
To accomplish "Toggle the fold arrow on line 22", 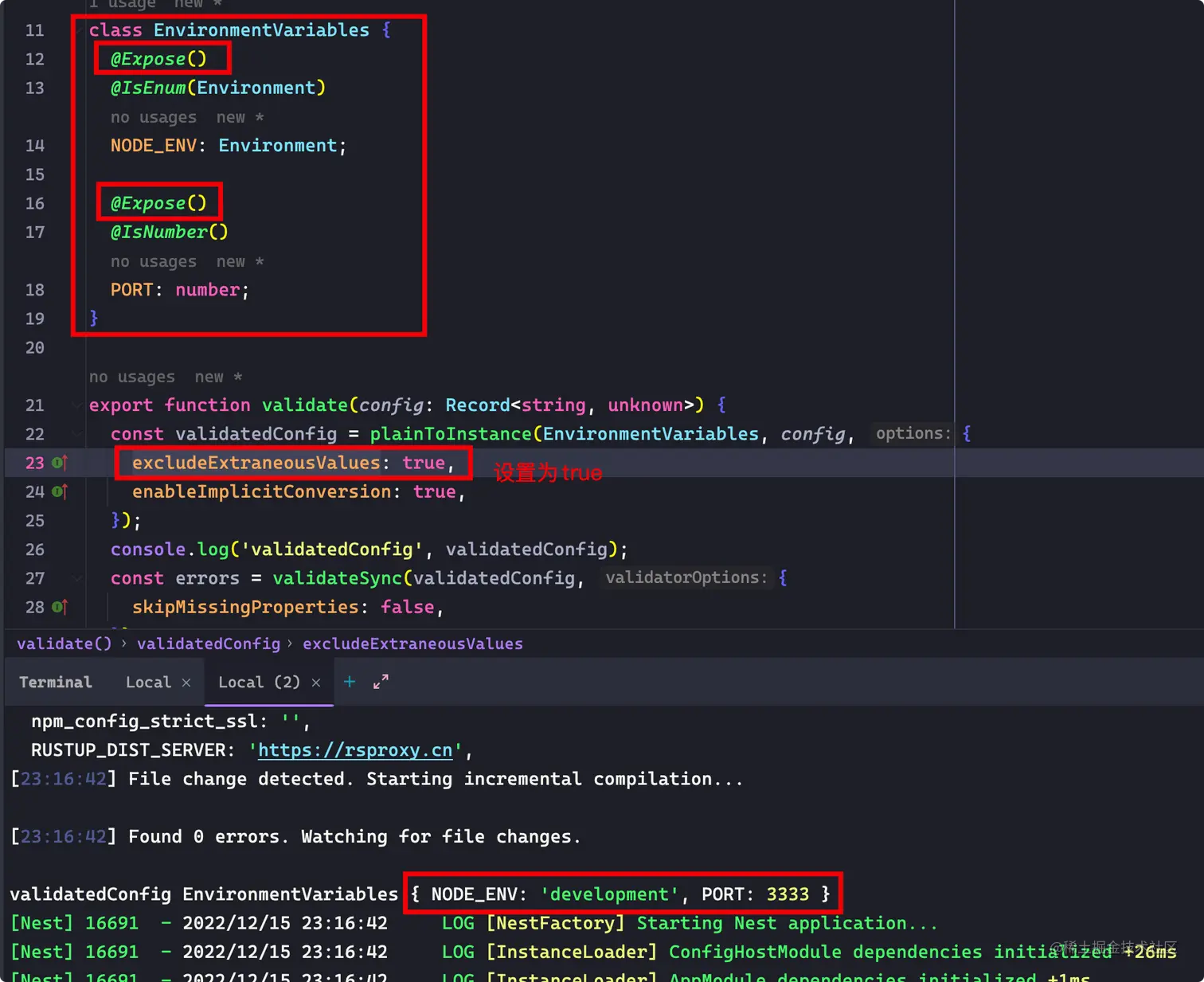I will coord(77,434).
